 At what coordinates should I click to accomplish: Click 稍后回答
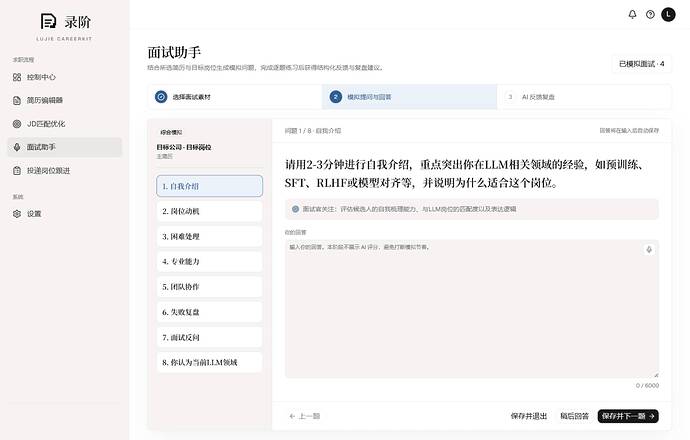coord(574,416)
